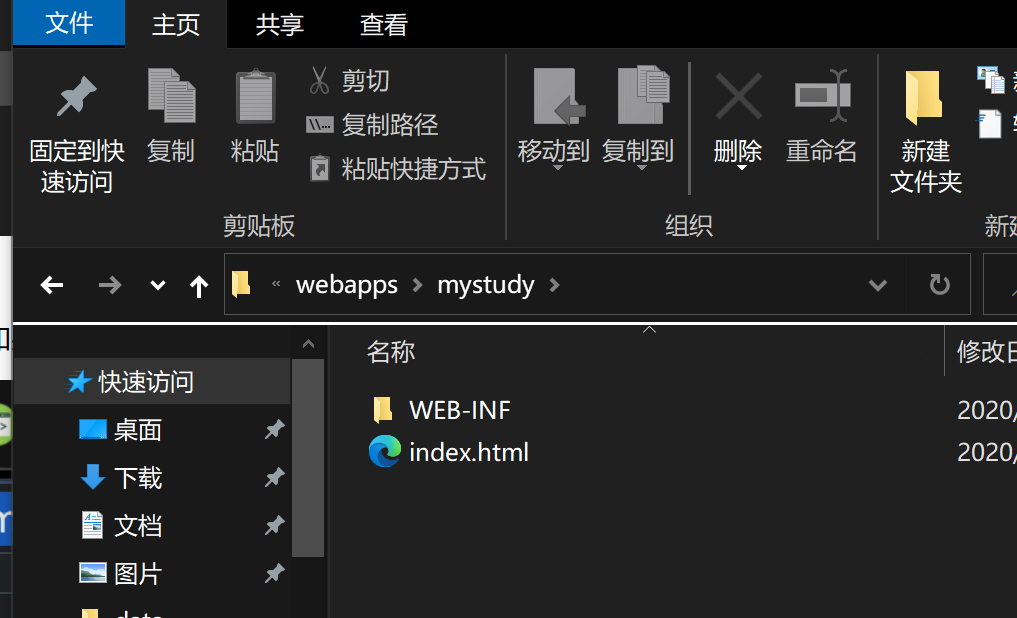Image resolution: width=1017 pixels, height=618 pixels.
Task: Click the Paste clipboard icon
Action: pos(255,97)
